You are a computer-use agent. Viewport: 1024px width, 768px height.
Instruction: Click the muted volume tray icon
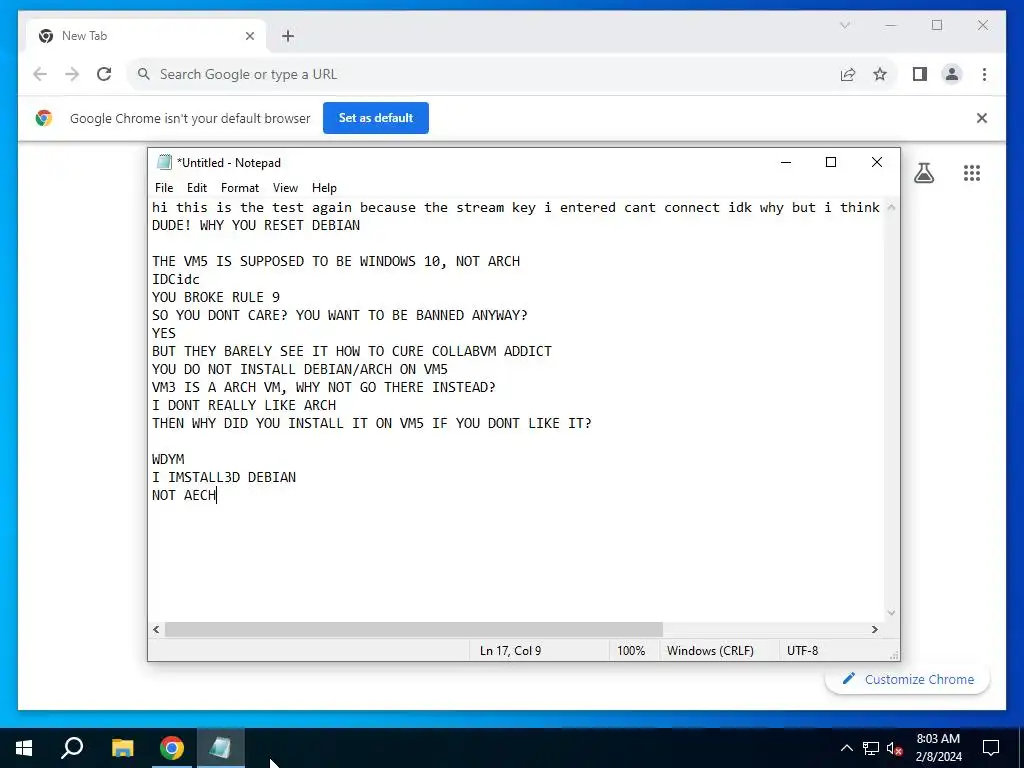click(x=895, y=748)
